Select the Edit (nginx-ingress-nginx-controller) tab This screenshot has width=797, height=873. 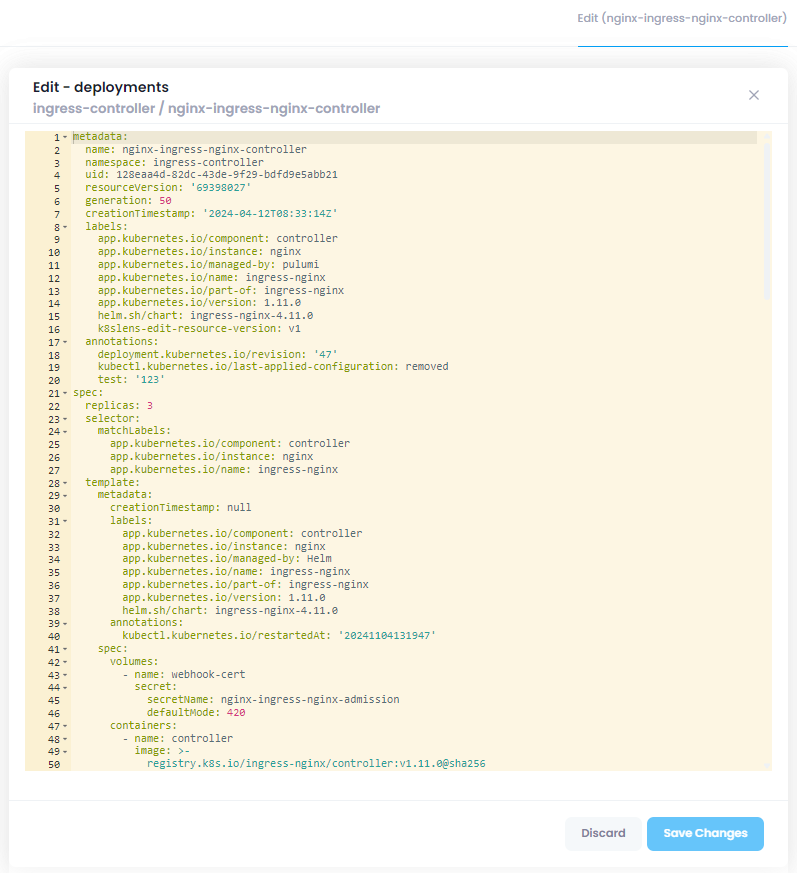(x=682, y=18)
